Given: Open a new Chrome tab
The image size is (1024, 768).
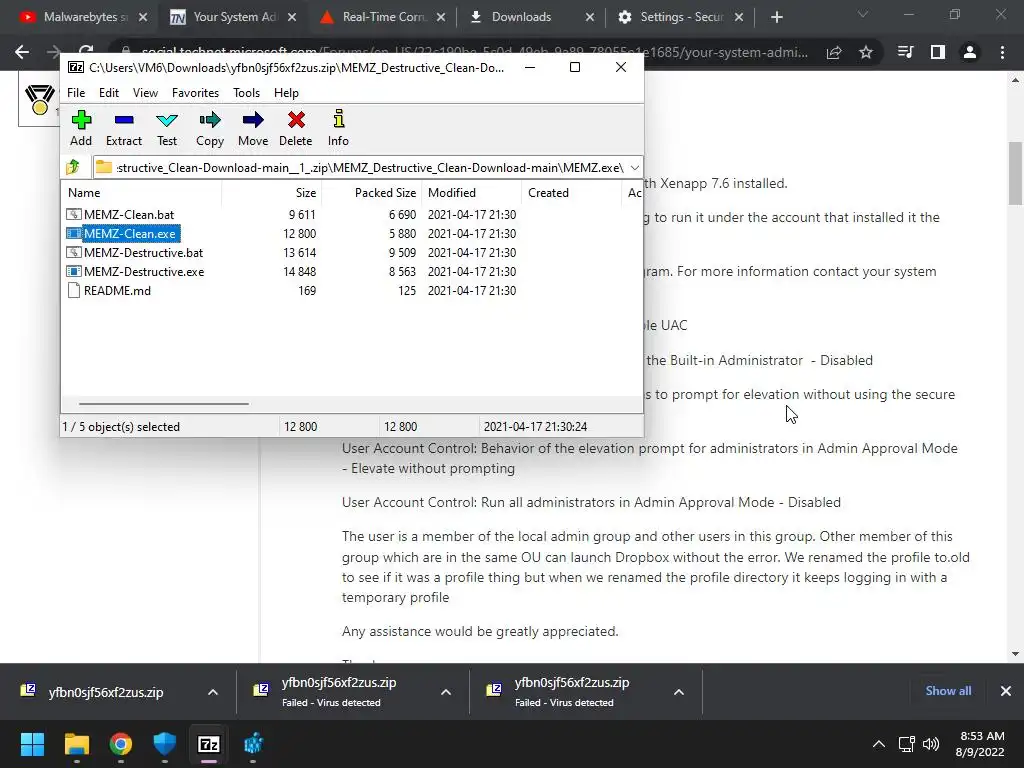Looking at the screenshot, I should click(x=776, y=18).
